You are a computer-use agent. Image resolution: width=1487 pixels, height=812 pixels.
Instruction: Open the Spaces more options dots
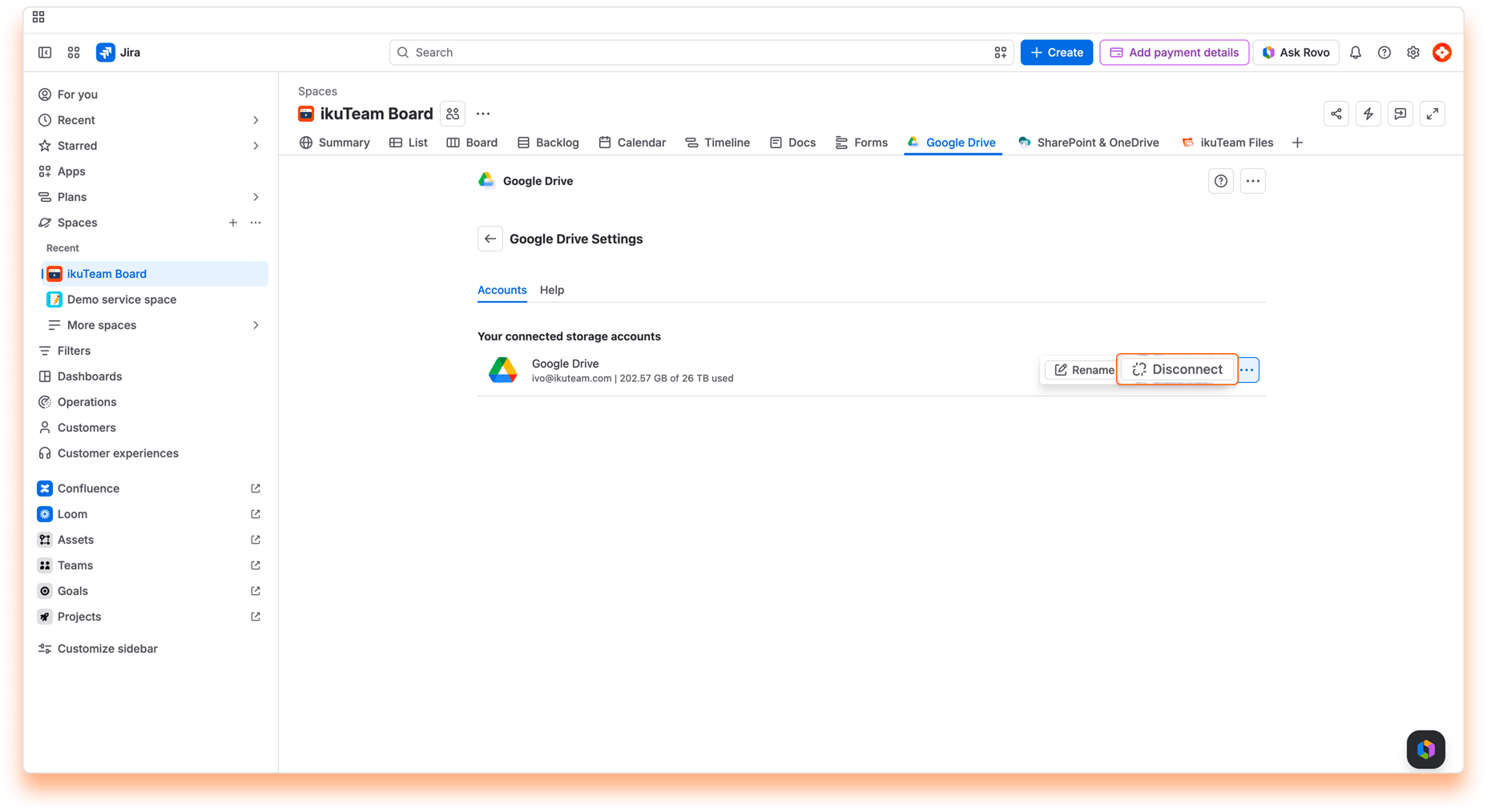(256, 223)
